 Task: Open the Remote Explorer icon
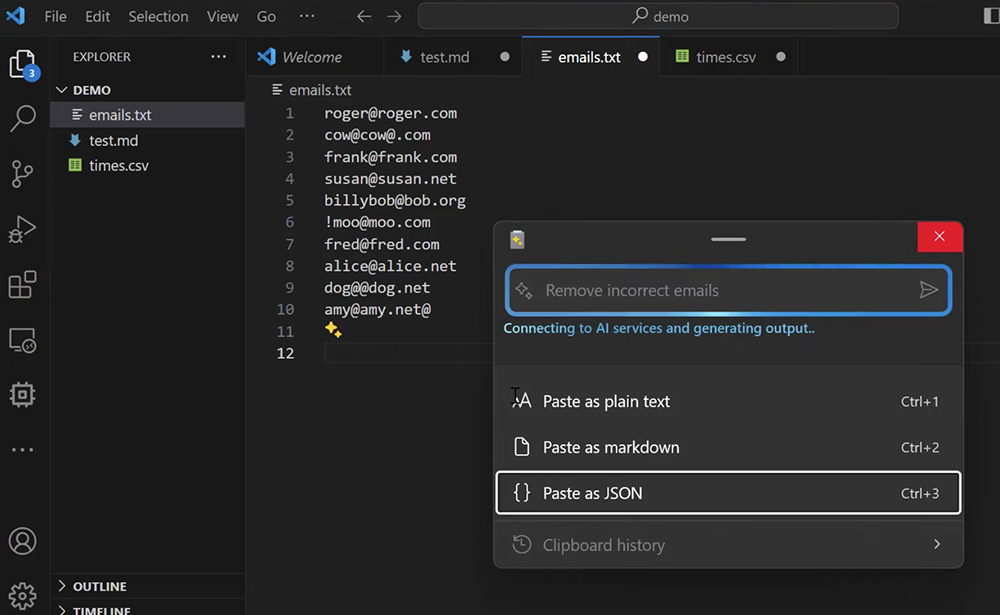22,340
